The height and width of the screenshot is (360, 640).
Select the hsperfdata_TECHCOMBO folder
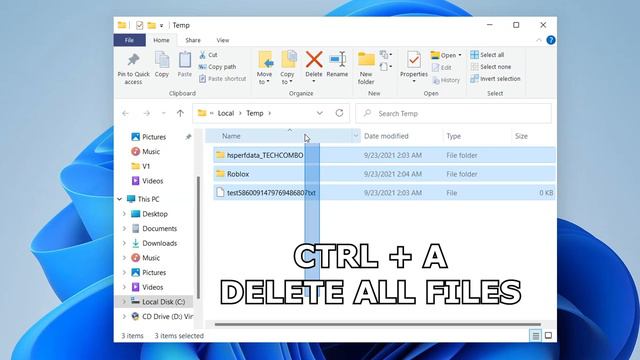(384, 155)
